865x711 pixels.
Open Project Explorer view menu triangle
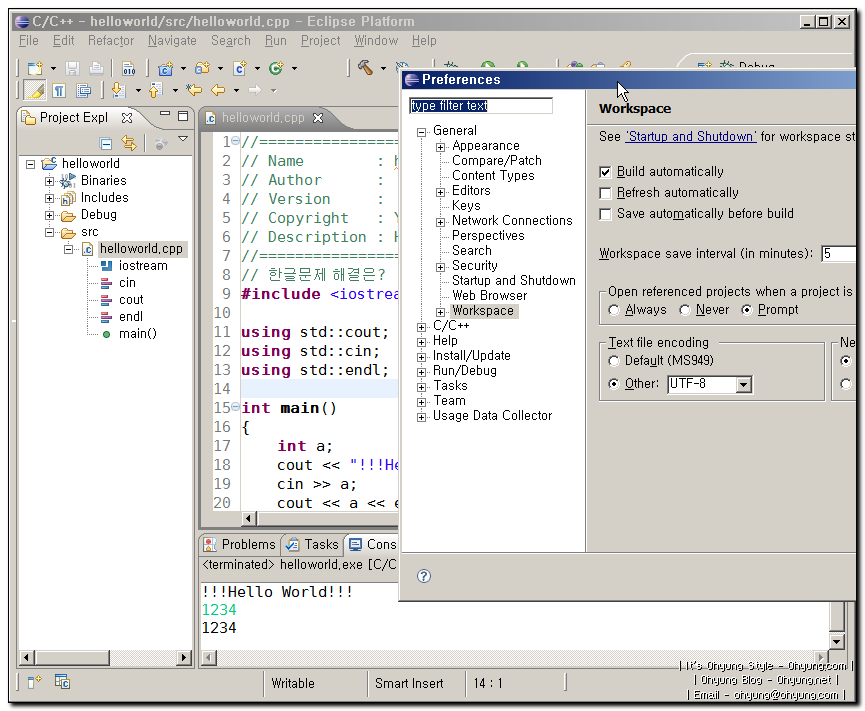tap(183, 139)
